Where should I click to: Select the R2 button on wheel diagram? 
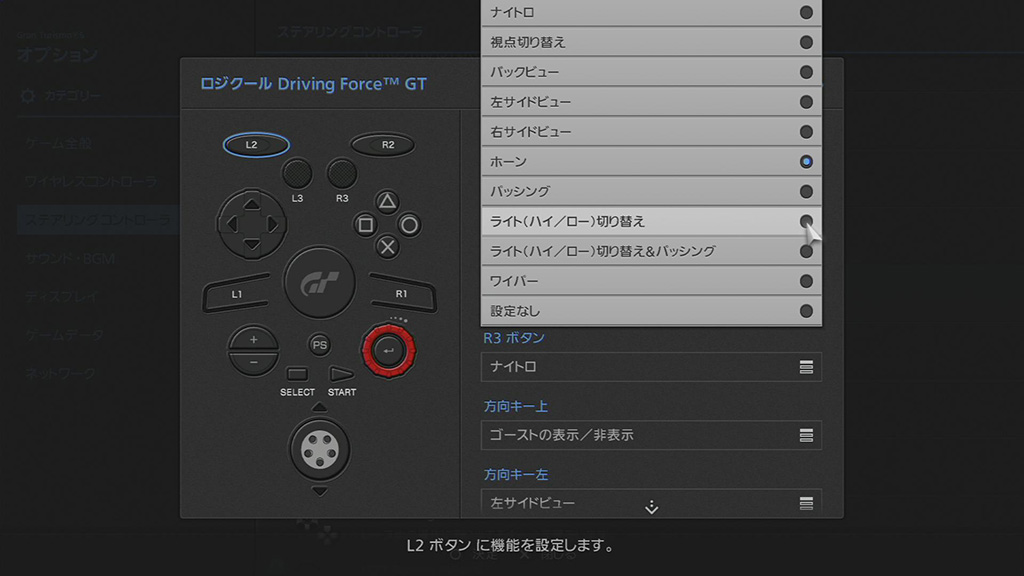[x=383, y=144]
